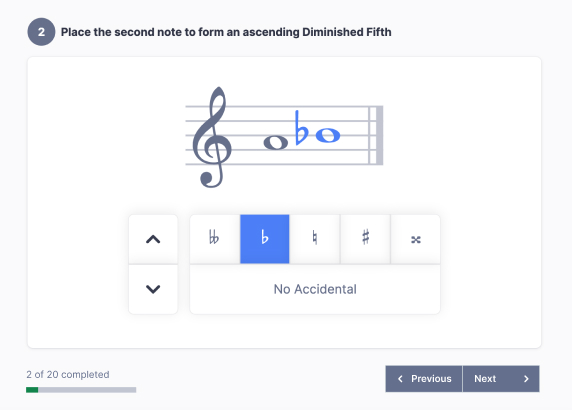Viewport: 572px width, 410px height.
Task: Return to the Previous question
Action: 424,379
